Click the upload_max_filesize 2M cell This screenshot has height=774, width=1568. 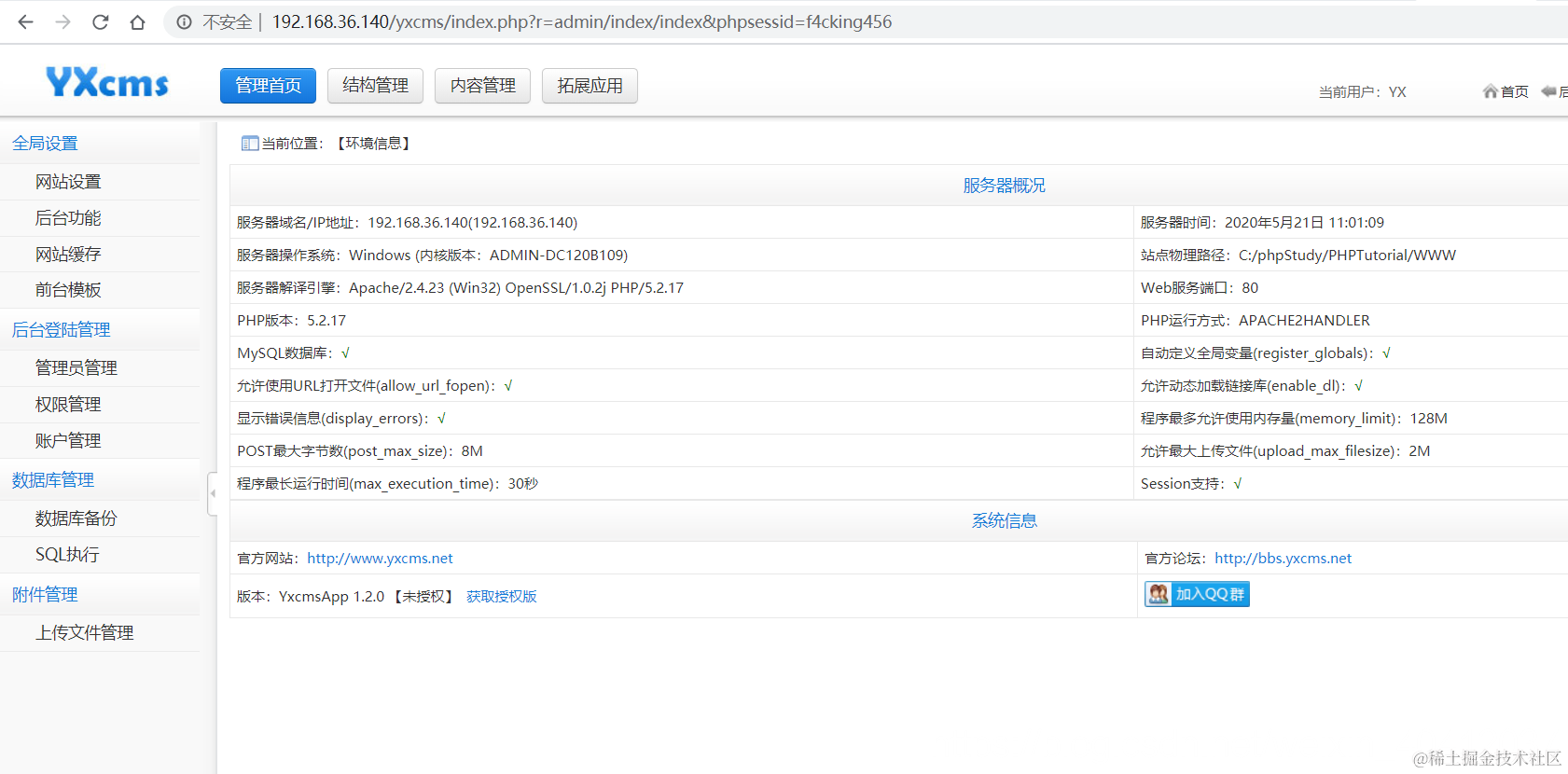coord(1351,451)
